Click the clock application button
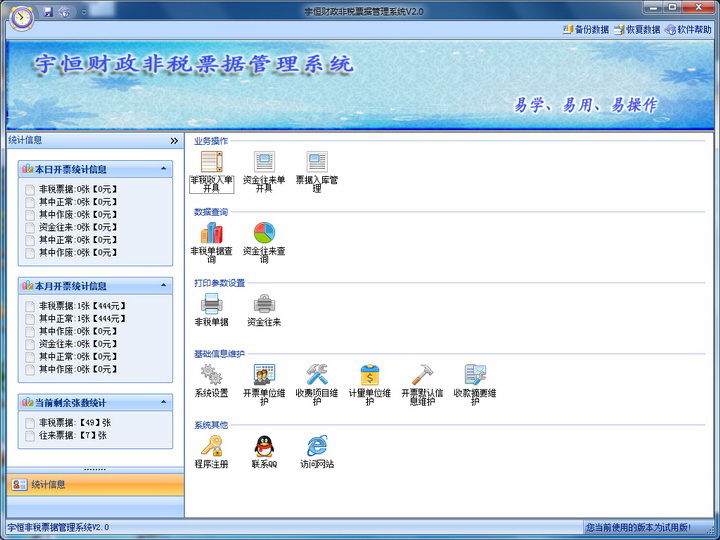 pyautogui.click(x=21, y=17)
